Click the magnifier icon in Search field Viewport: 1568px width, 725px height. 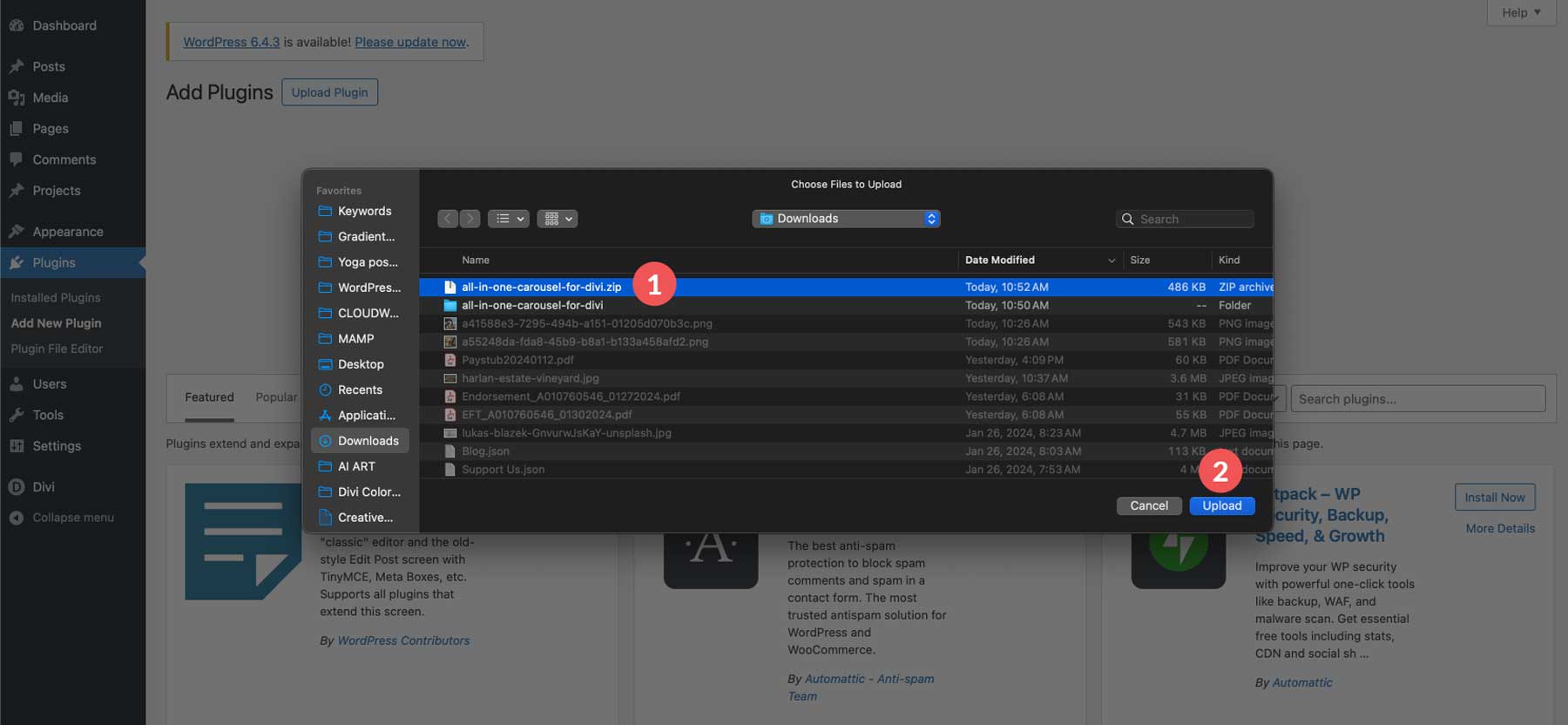click(1128, 219)
